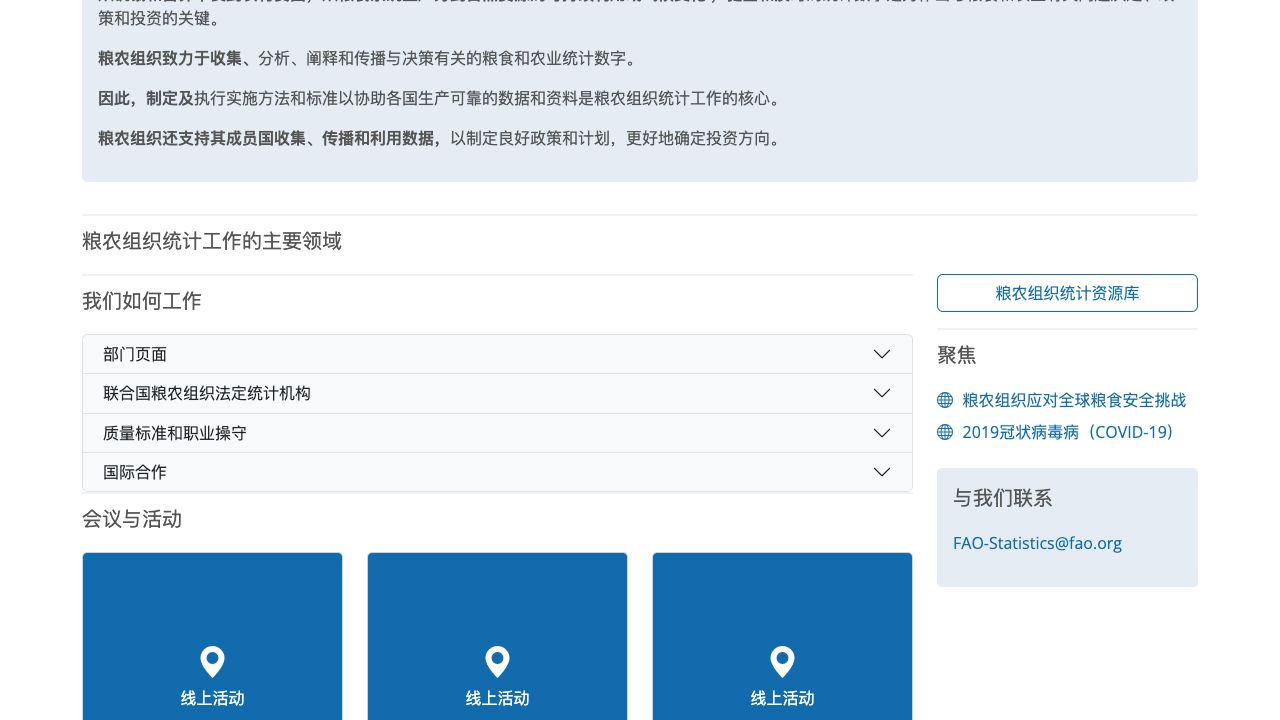Click location pin on second 线上活动 card
The height and width of the screenshot is (720, 1280).
497,662
